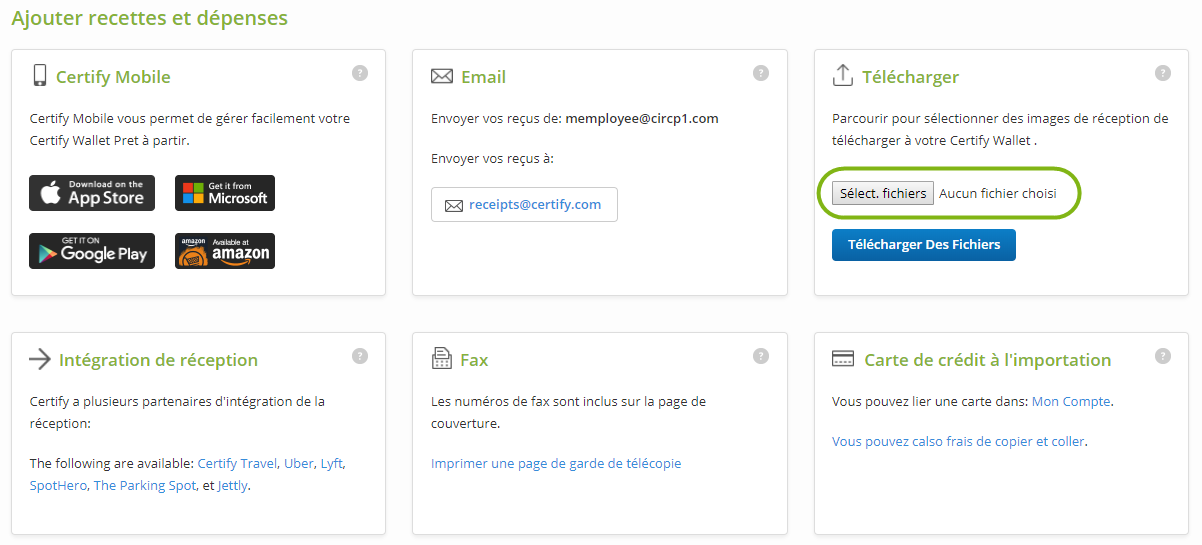The width and height of the screenshot is (1202, 545).
Task: Open the Available at Amazon badge
Action: [x=225, y=251]
